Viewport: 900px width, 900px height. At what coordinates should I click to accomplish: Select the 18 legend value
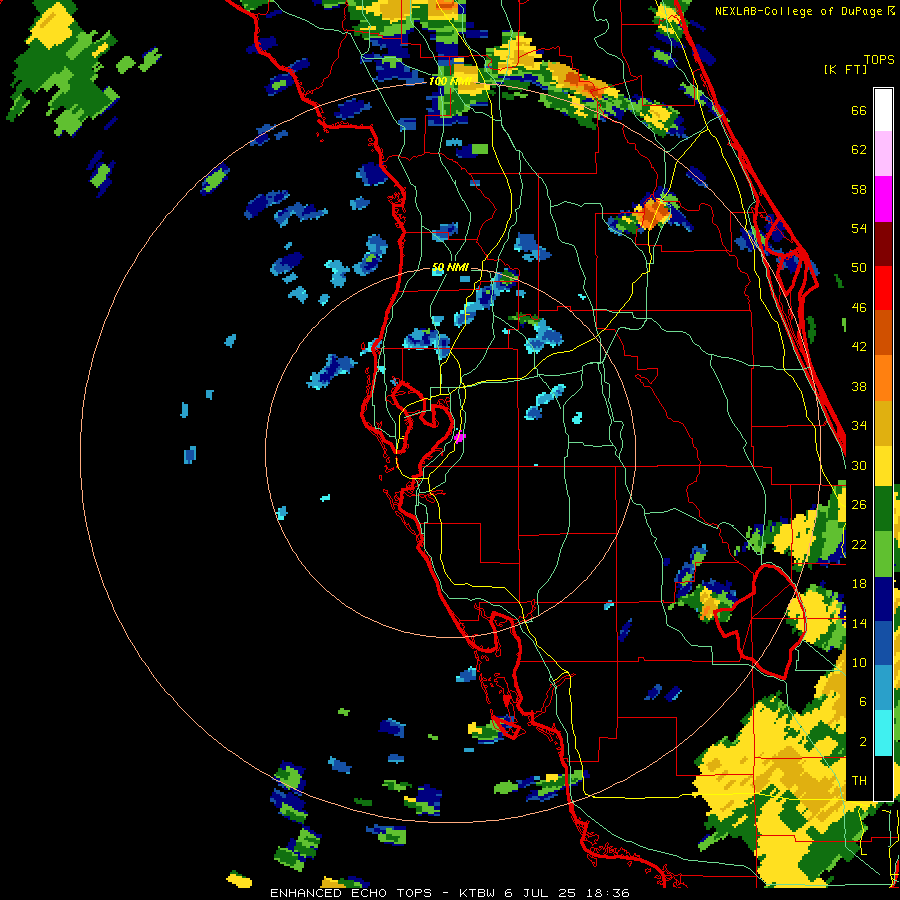click(859, 584)
